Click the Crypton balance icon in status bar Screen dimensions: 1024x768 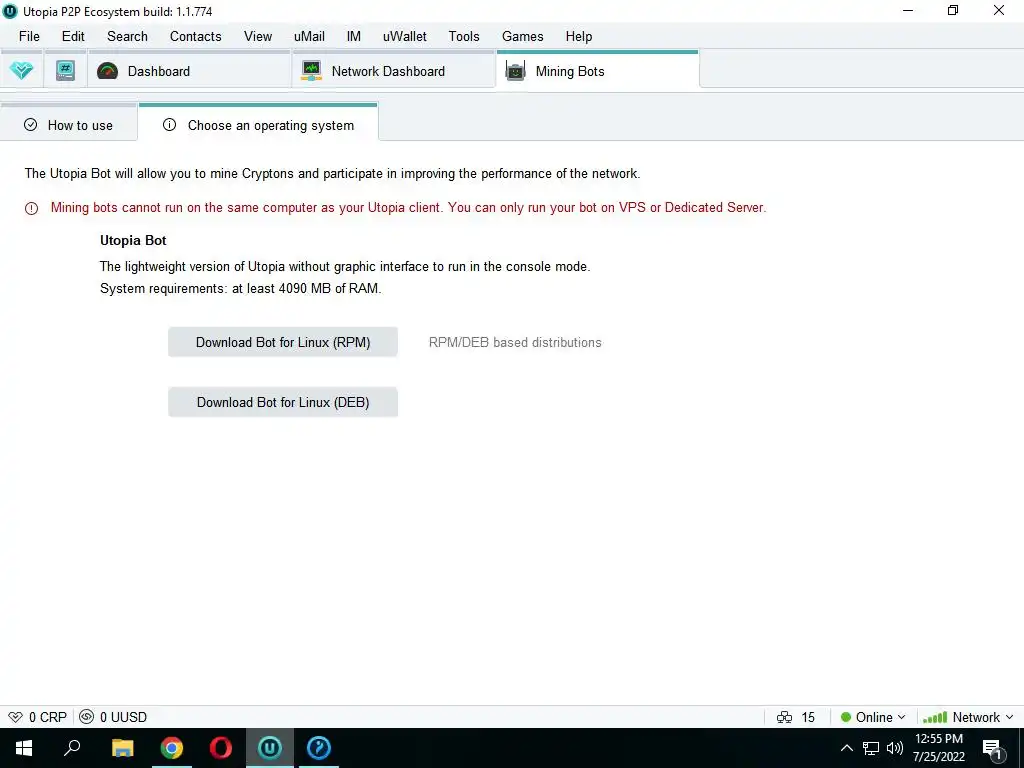pos(15,717)
